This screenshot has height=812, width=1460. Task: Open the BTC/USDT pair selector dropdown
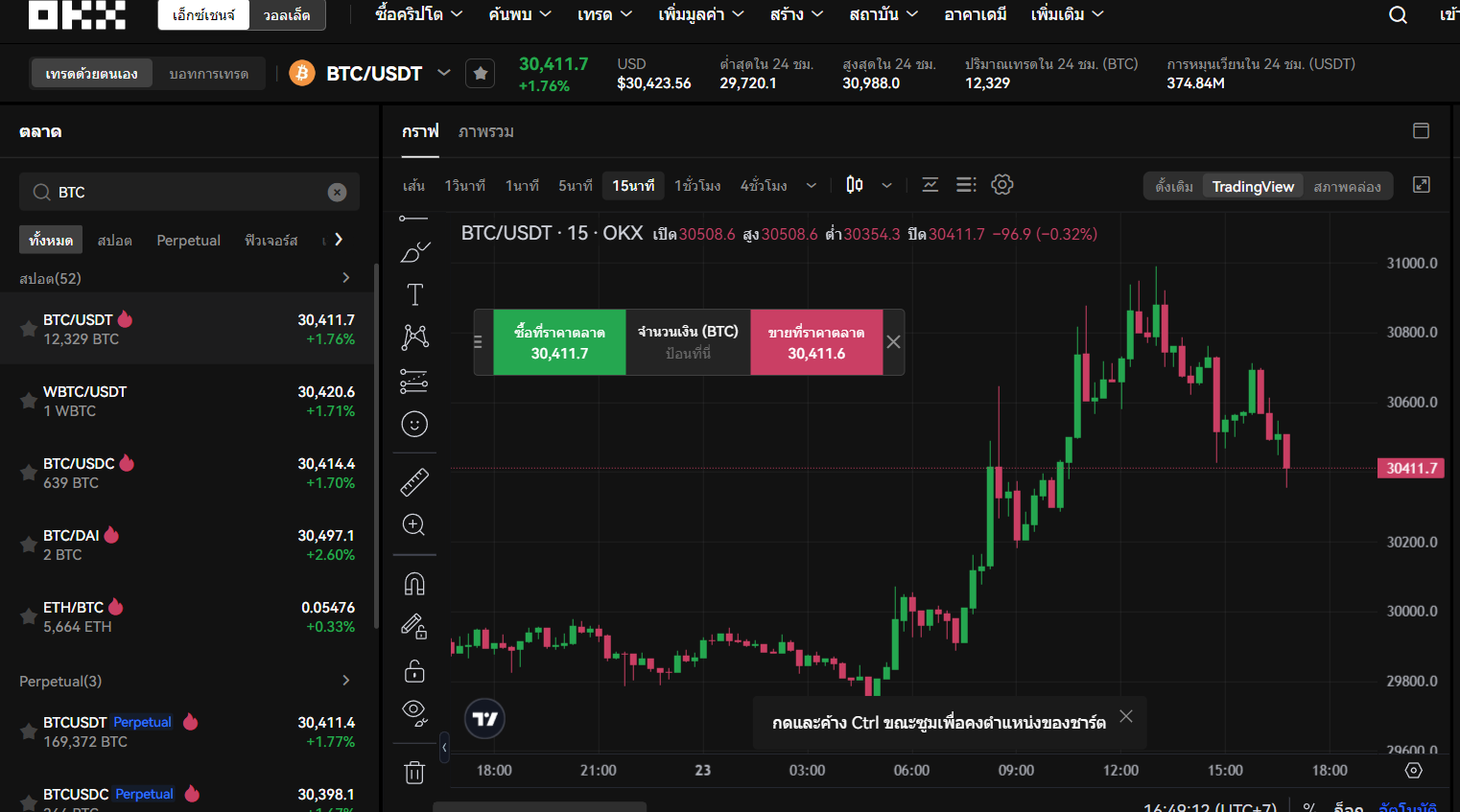[444, 73]
